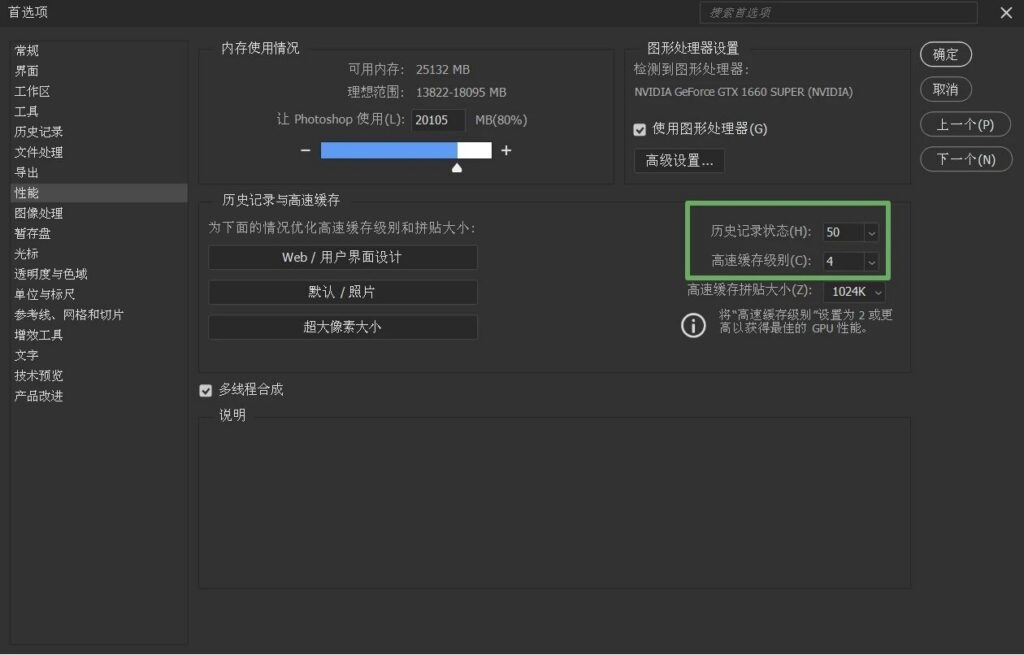The width and height of the screenshot is (1024, 655).
Task: Select the 光标 category
Action: 27,253
